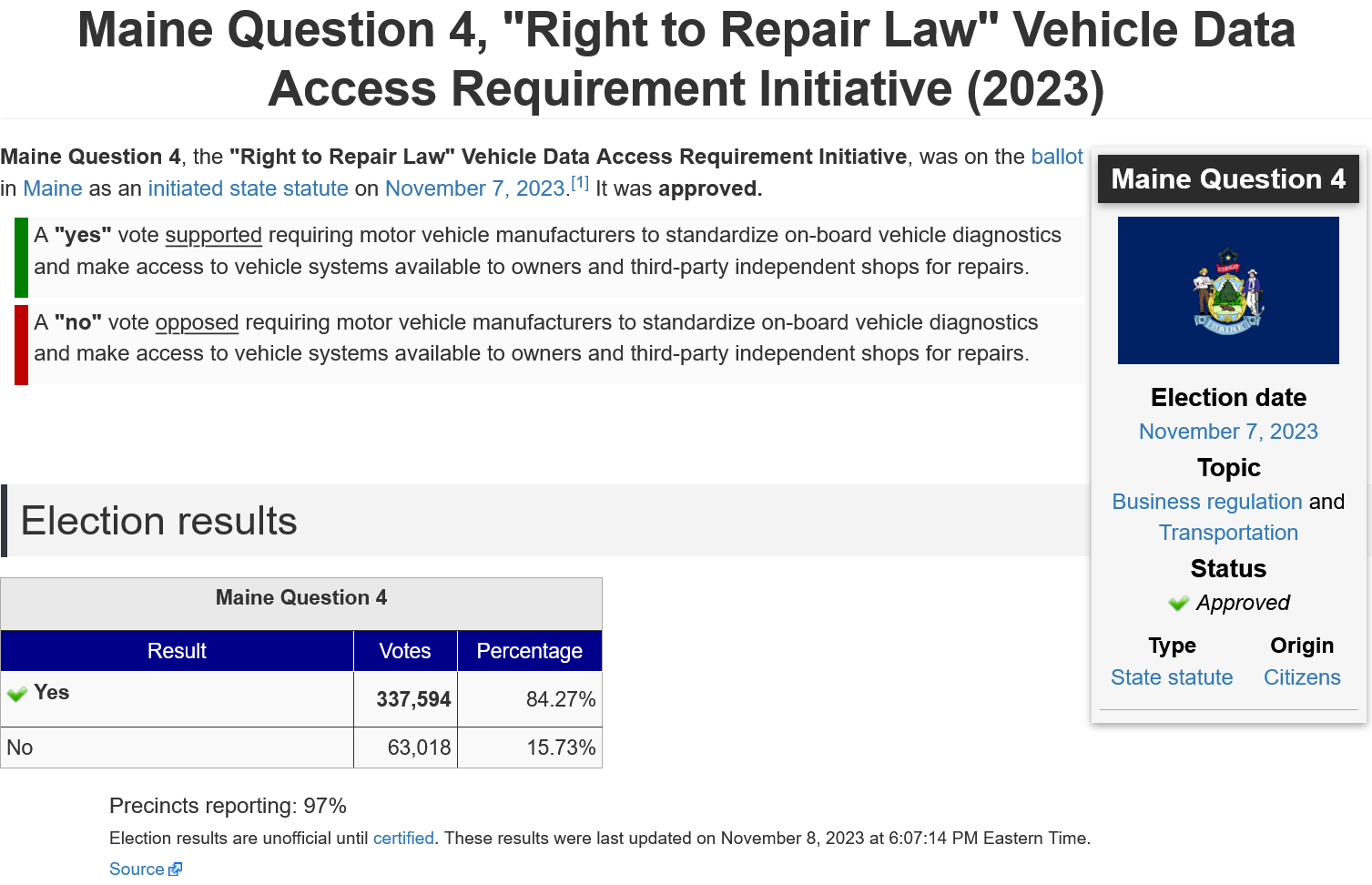The width and height of the screenshot is (1372, 885).
Task: Click the 'November 7, 2023' link in intro
Action: click(x=474, y=188)
